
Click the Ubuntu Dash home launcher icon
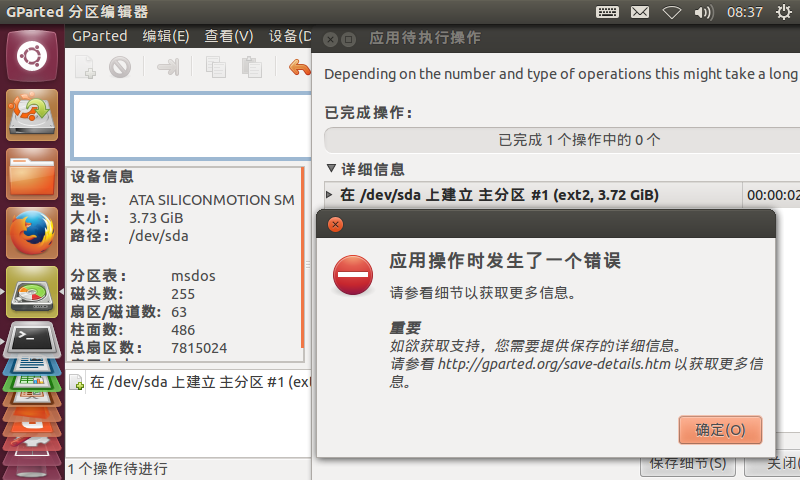click(32, 56)
